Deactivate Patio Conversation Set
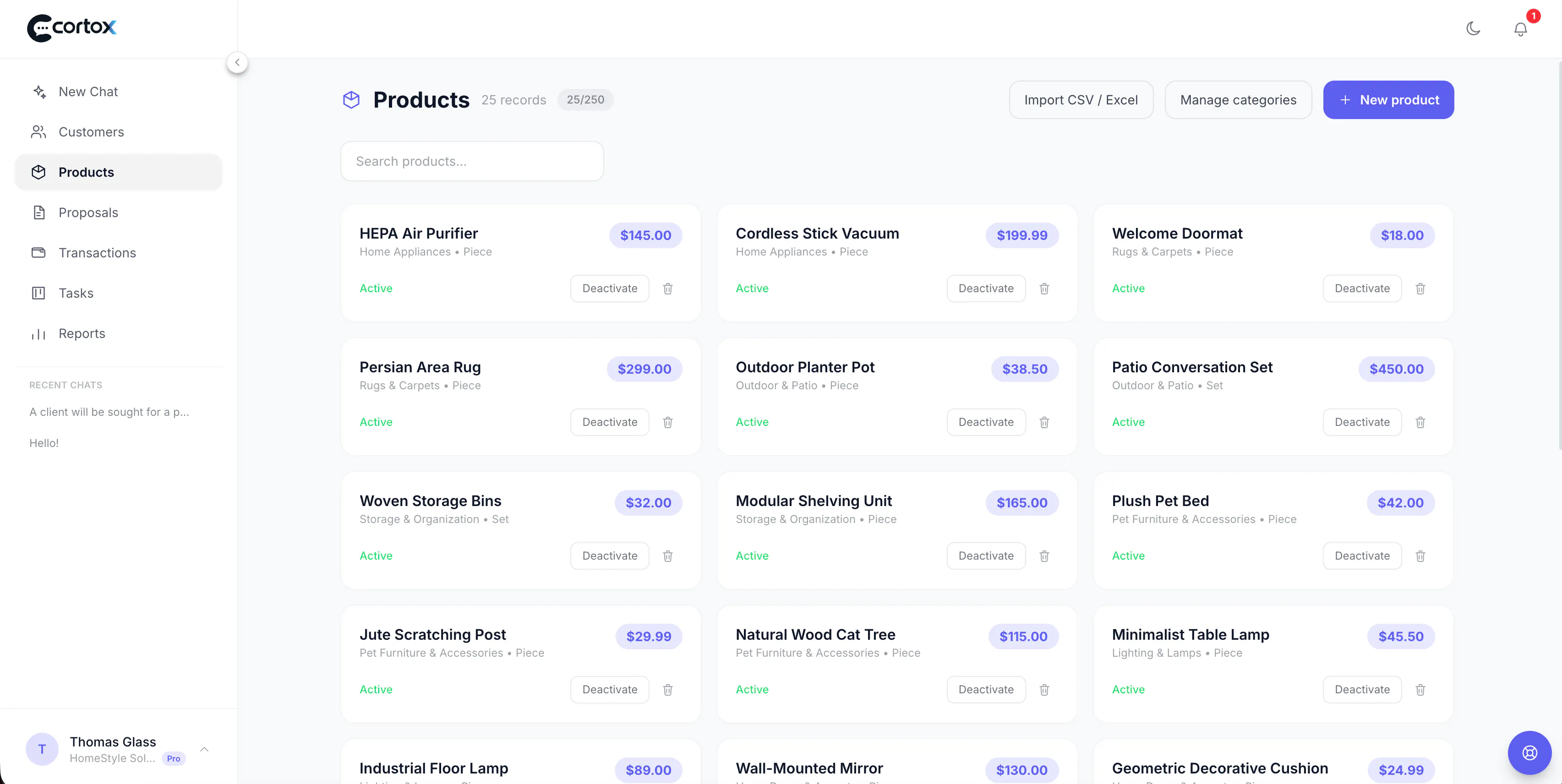This screenshot has height=784, width=1562. click(1362, 422)
